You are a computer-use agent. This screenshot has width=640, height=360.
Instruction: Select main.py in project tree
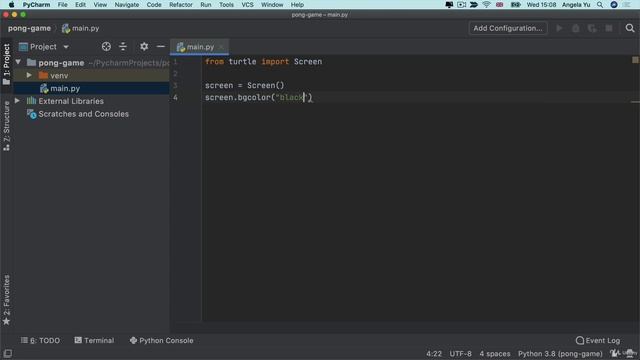pos(91,88)
